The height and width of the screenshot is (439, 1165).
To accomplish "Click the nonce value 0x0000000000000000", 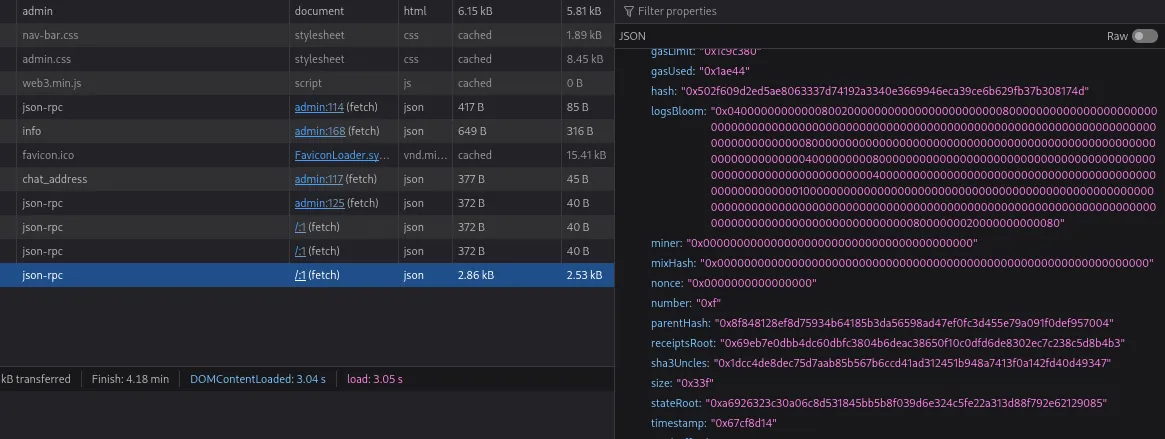I will pyautogui.click(x=751, y=283).
